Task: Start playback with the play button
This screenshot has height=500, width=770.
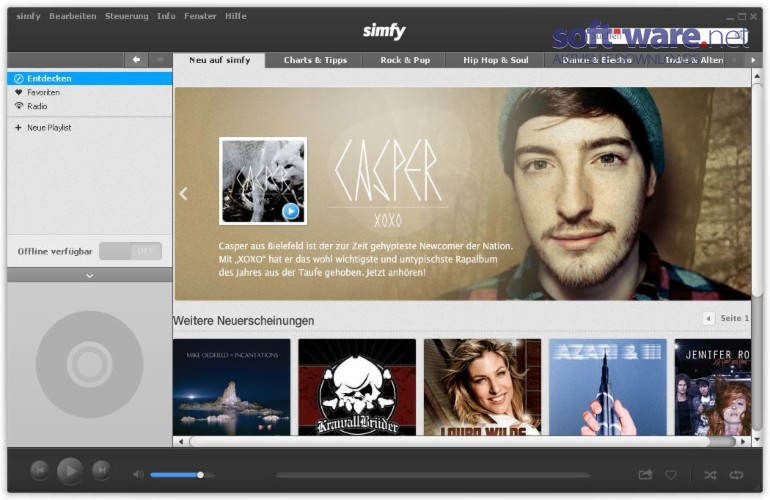Action: [x=70, y=471]
